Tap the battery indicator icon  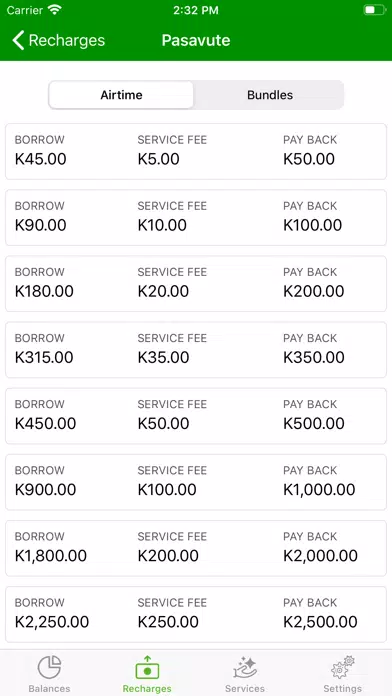click(x=375, y=10)
